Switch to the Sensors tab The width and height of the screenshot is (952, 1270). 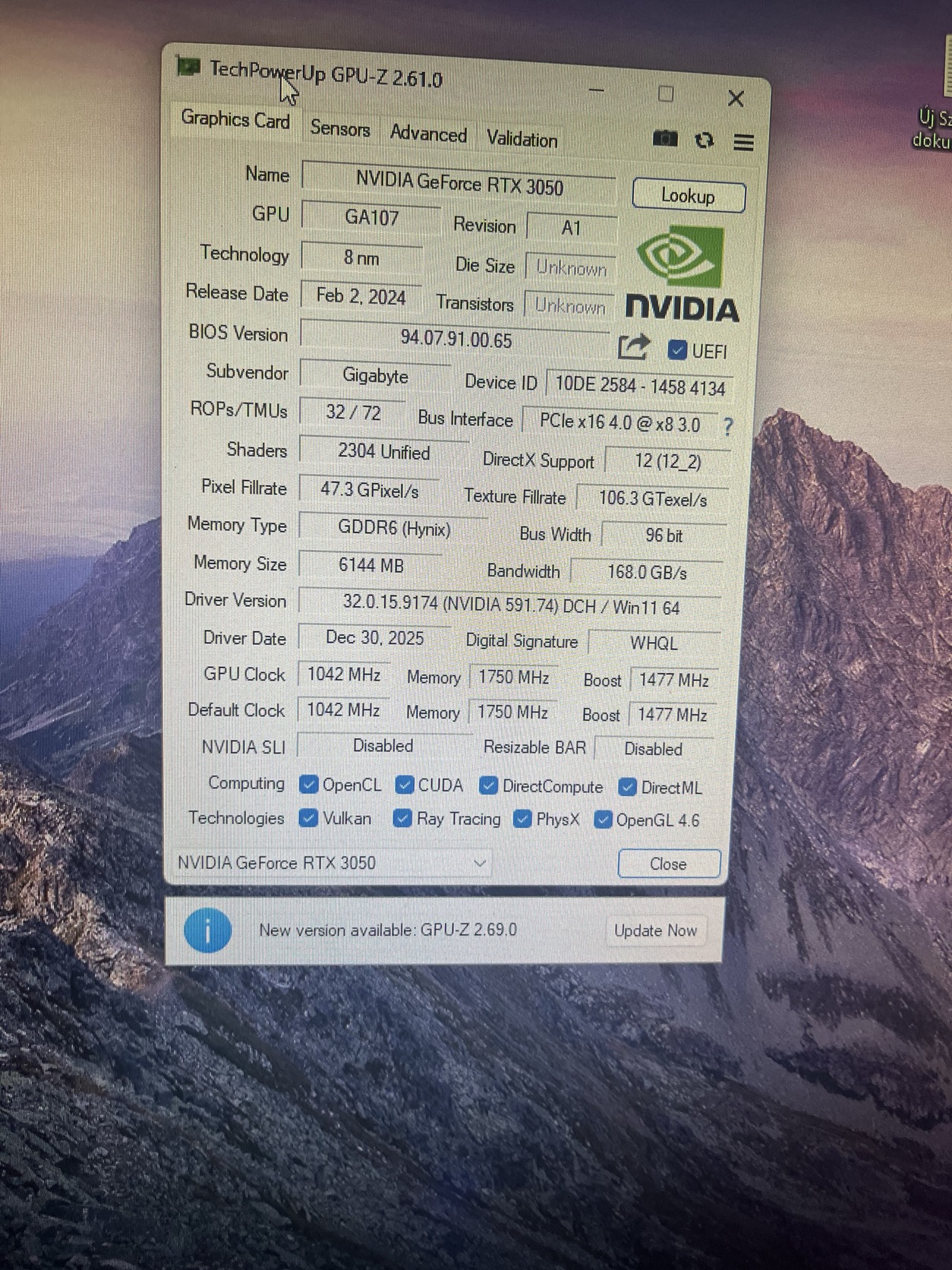point(340,128)
